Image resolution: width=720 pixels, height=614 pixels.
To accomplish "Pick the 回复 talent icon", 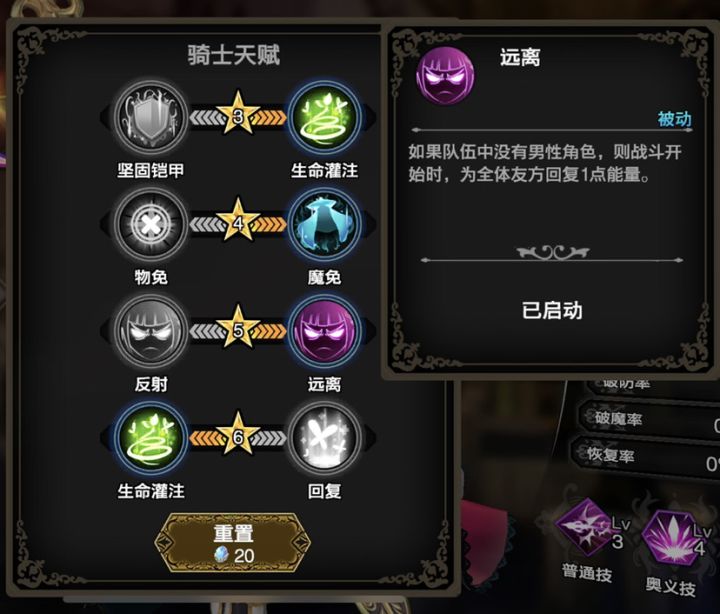I will 325,438.
